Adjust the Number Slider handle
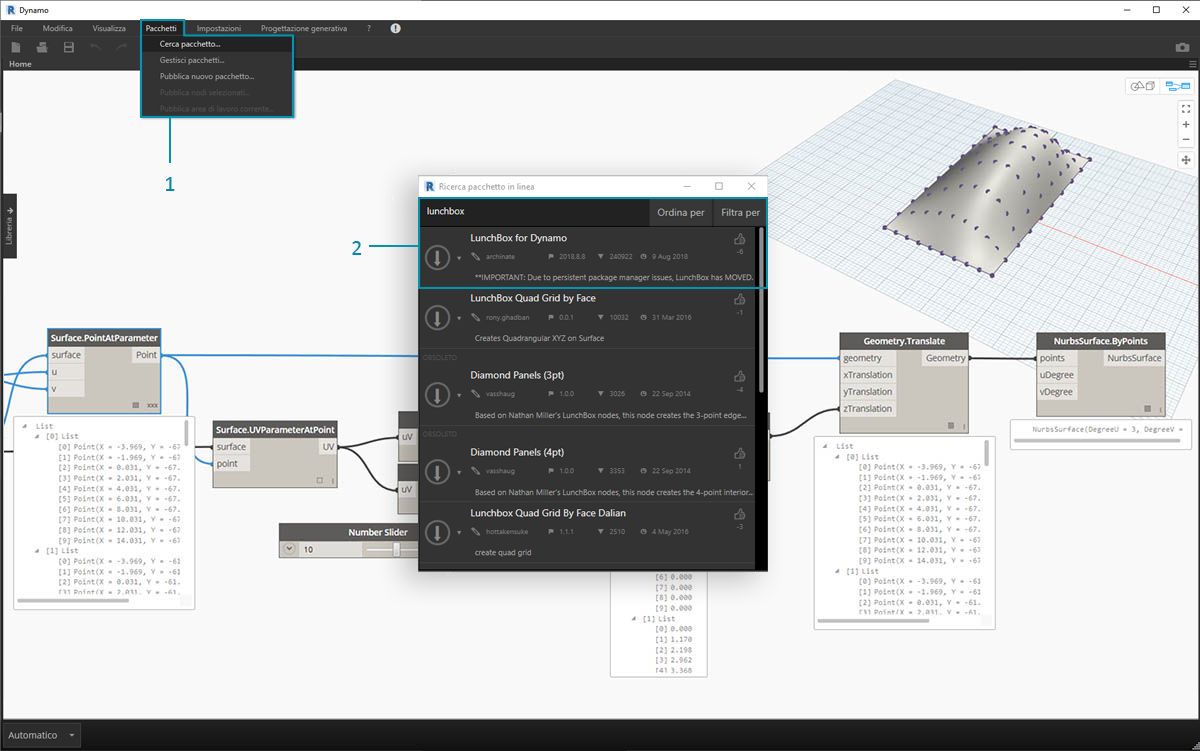The width and height of the screenshot is (1200, 751). pos(396,549)
